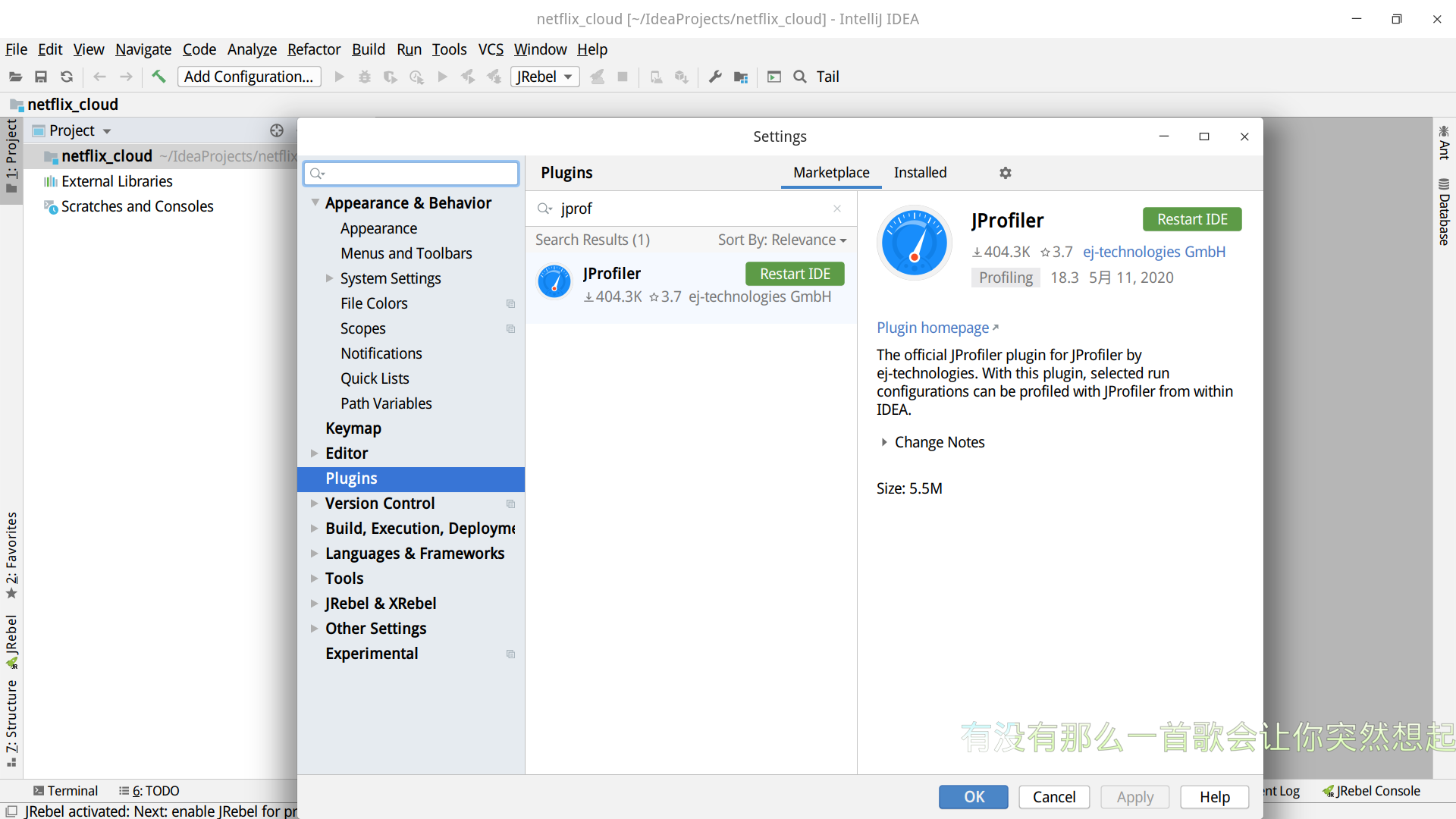
Task: Expand Other Settings node
Action: pos(314,629)
